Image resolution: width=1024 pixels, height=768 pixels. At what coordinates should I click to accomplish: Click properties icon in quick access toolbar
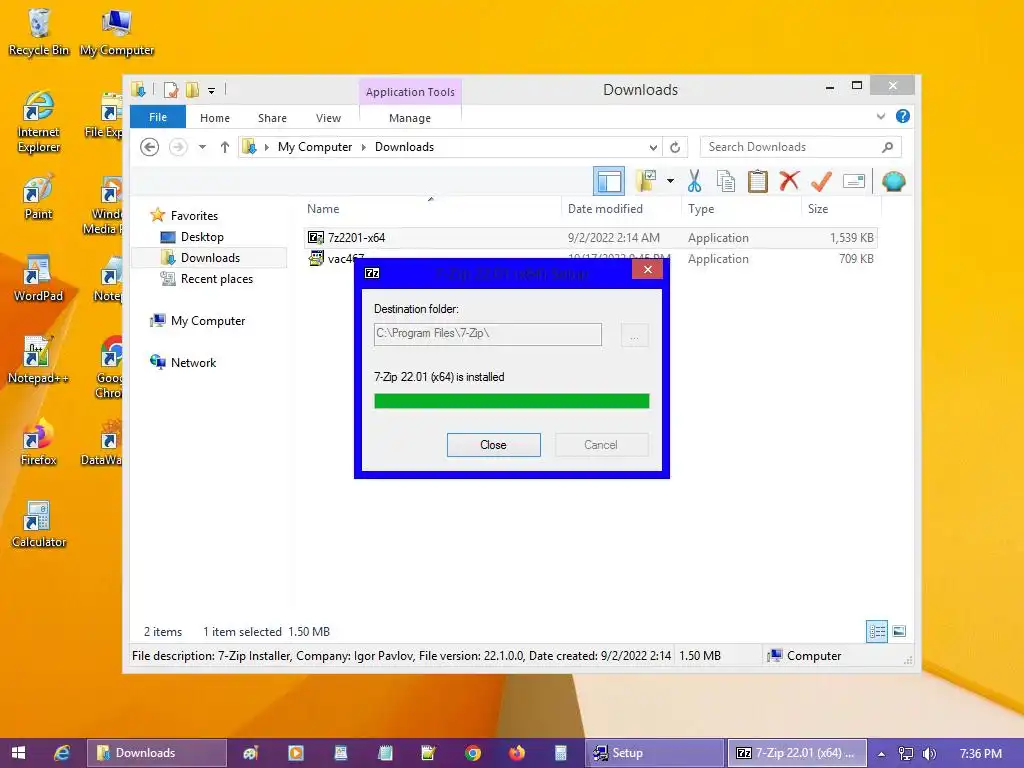171,89
